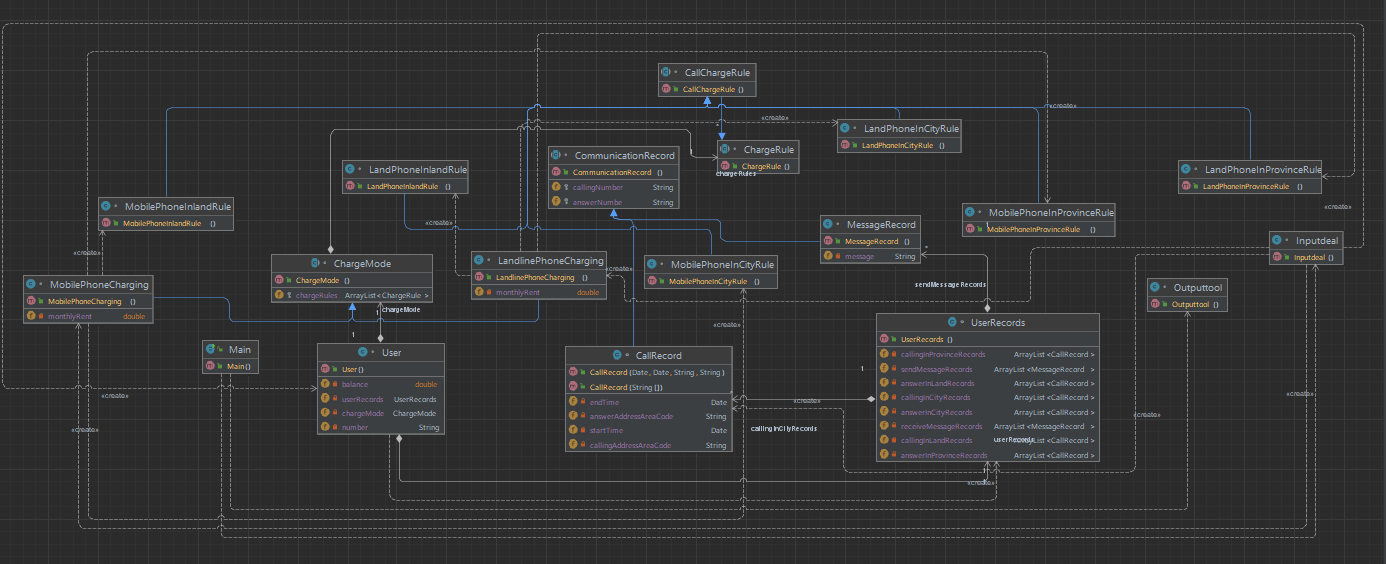Select the User() constructor row
The height and width of the screenshot is (564, 1386).
(x=380, y=369)
